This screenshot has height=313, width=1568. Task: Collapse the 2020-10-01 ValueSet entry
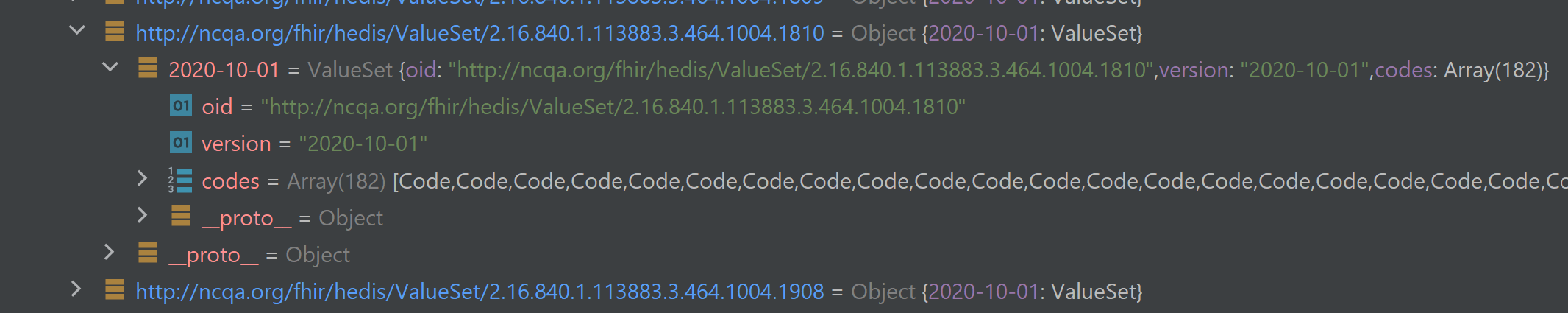110,67
